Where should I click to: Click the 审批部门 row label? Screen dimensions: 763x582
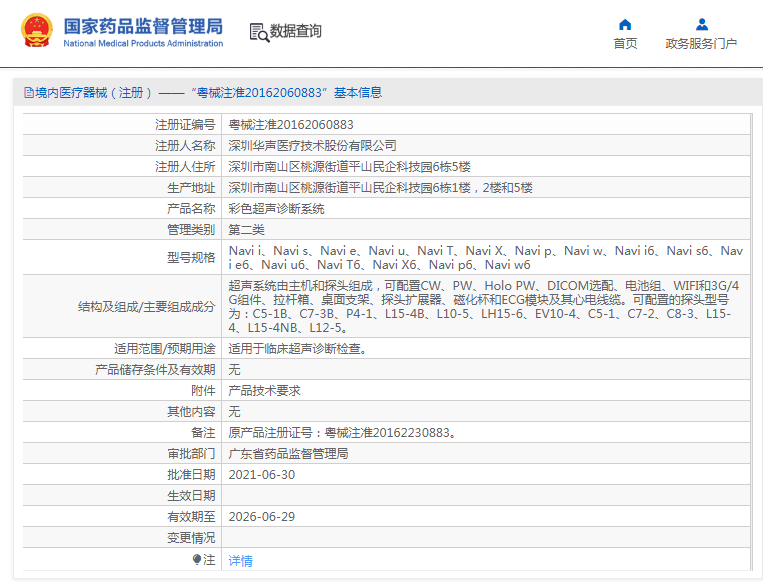point(191,454)
